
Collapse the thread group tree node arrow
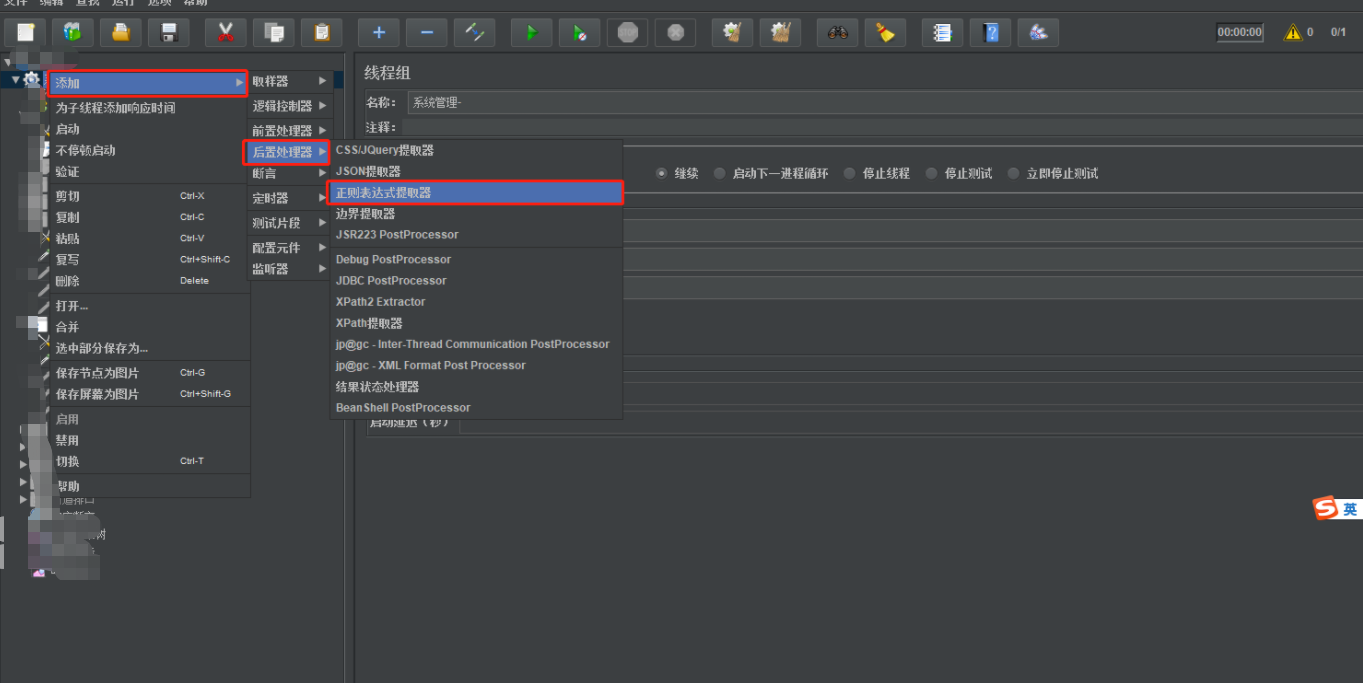[x=15, y=79]
